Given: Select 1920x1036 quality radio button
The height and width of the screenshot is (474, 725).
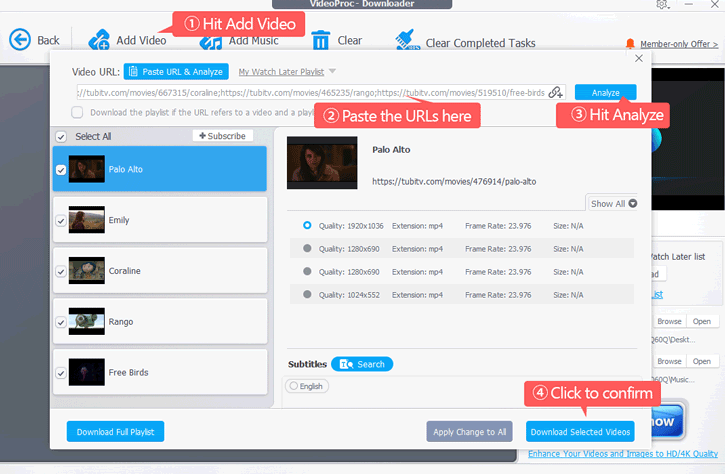Looking at the screenshot, I should [307, 225].
